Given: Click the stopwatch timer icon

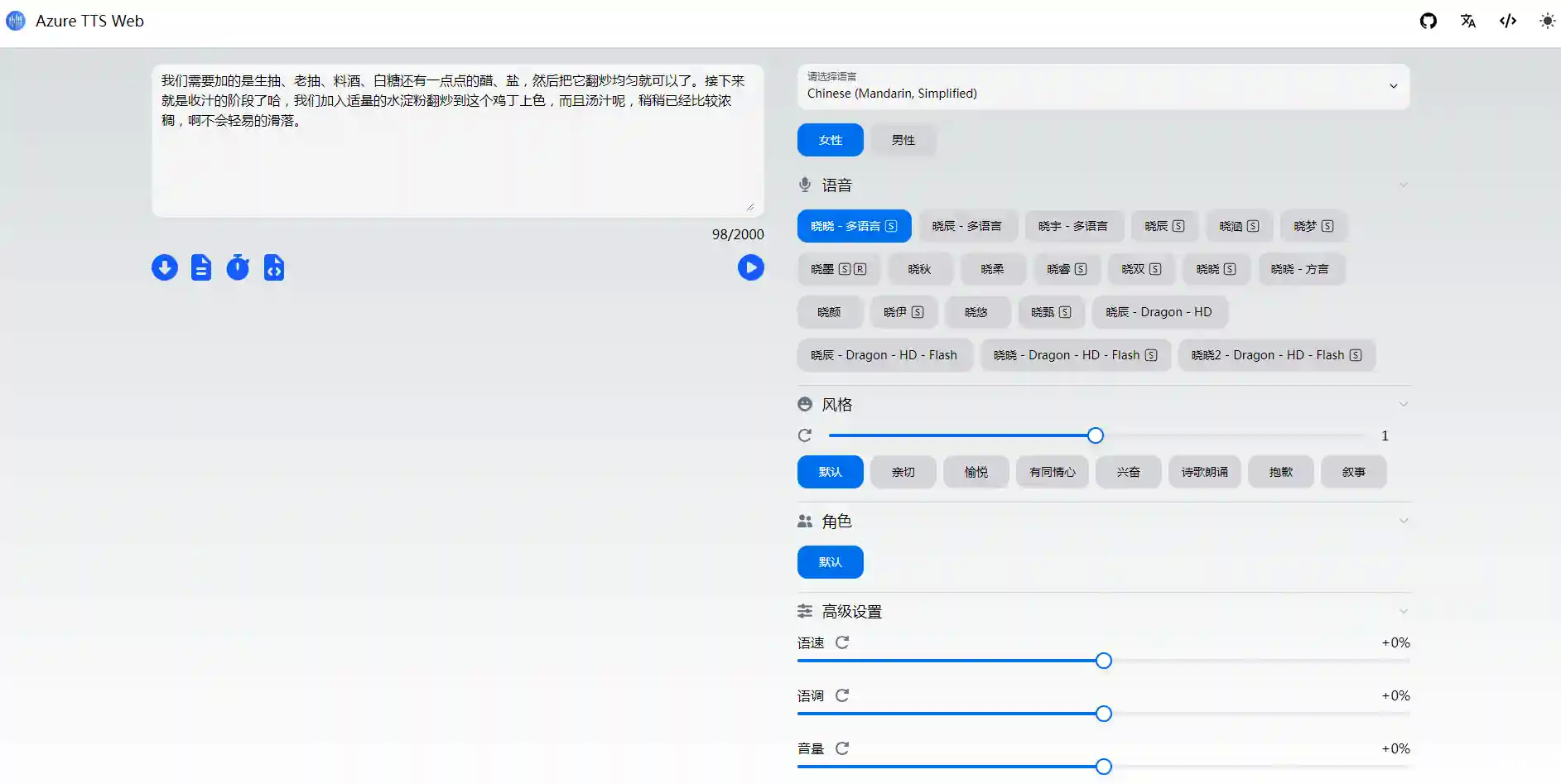Looking at the screenshot, I should coord(238,267).
